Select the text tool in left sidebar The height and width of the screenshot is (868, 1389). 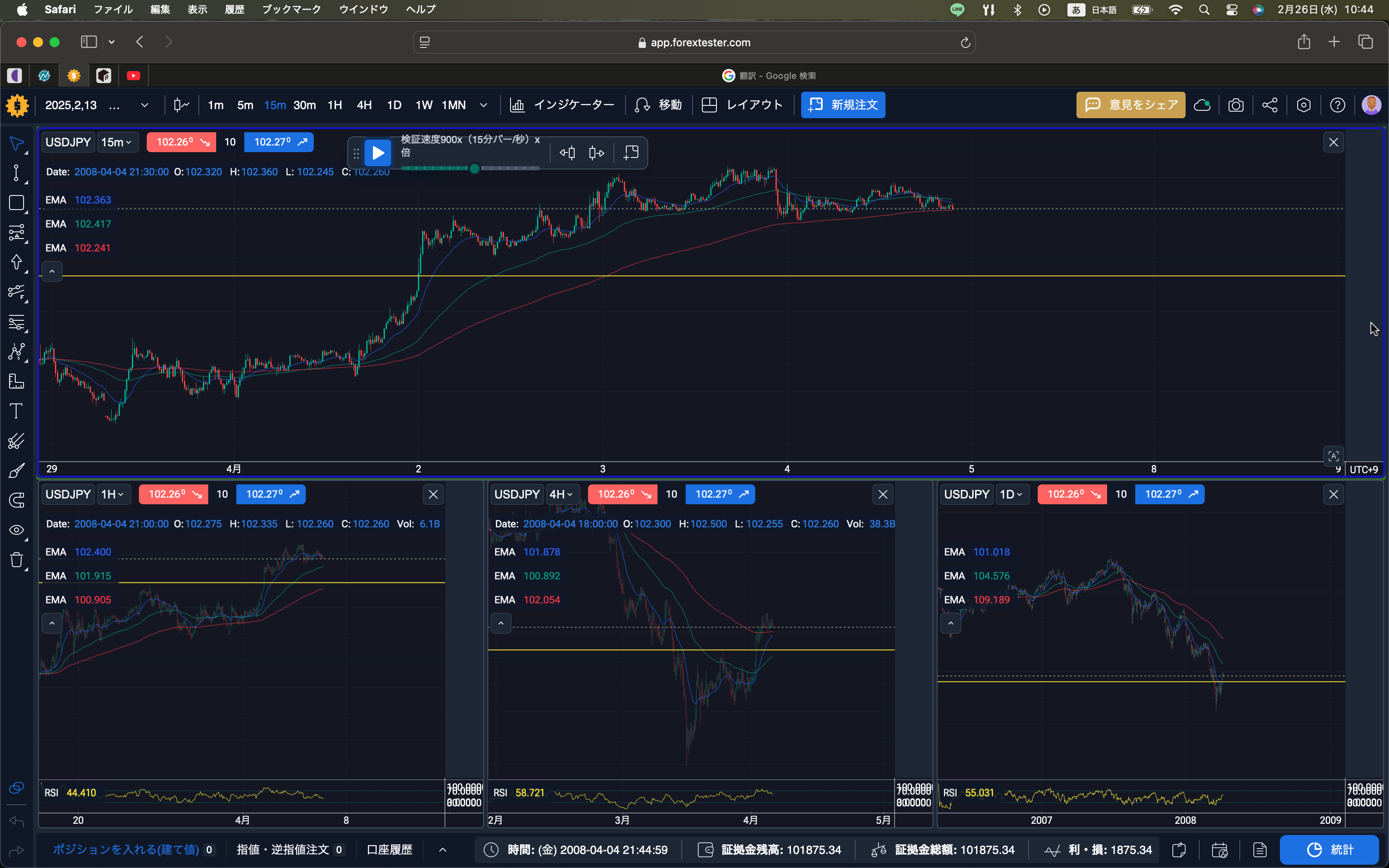pos(16,411)
